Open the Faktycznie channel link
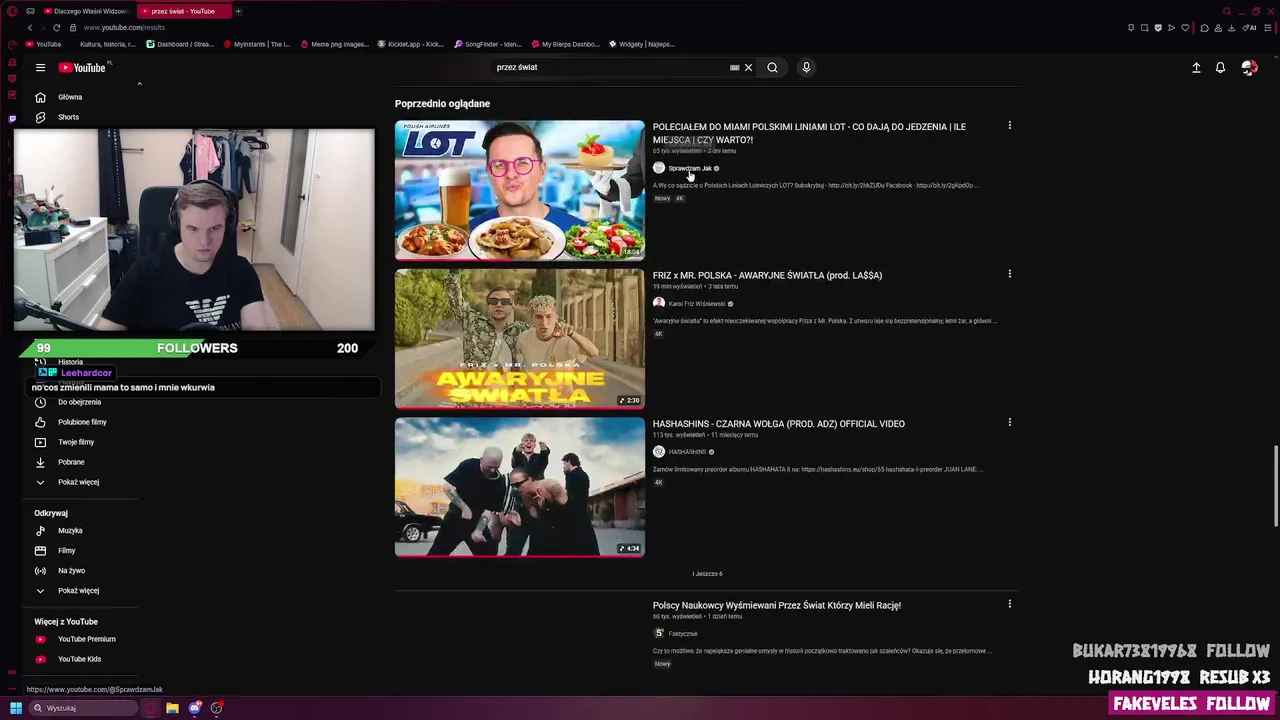This screenshot has width=1280, height=720. (683, 634)
